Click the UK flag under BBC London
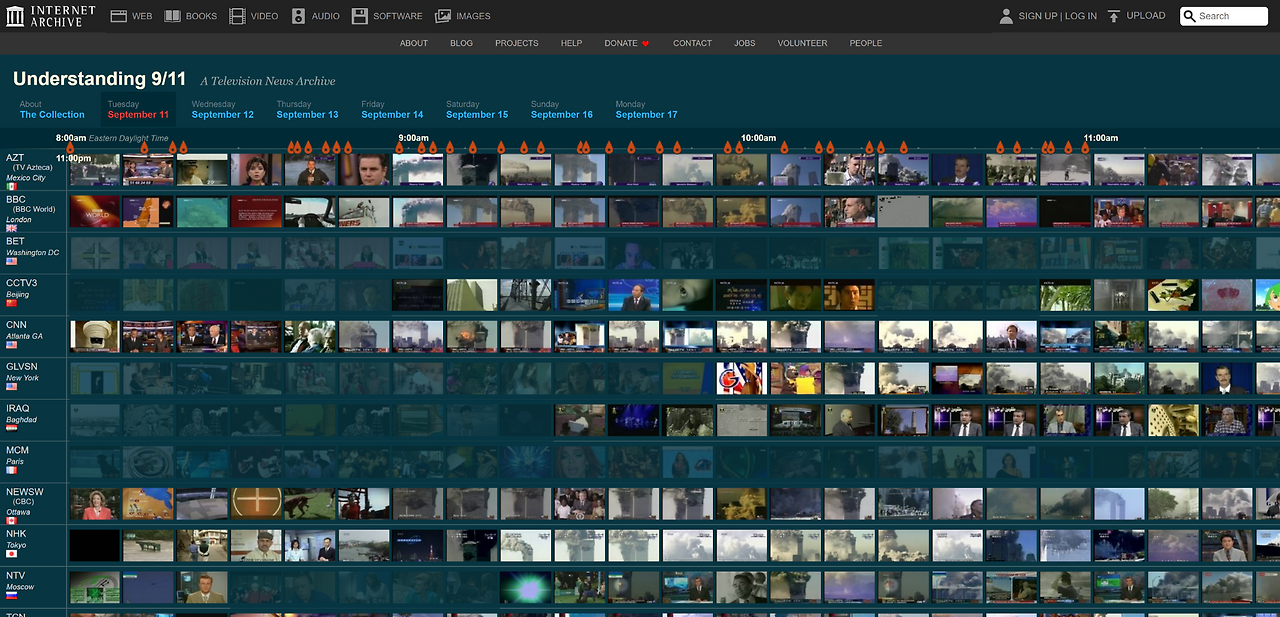 tap(12, 228)
